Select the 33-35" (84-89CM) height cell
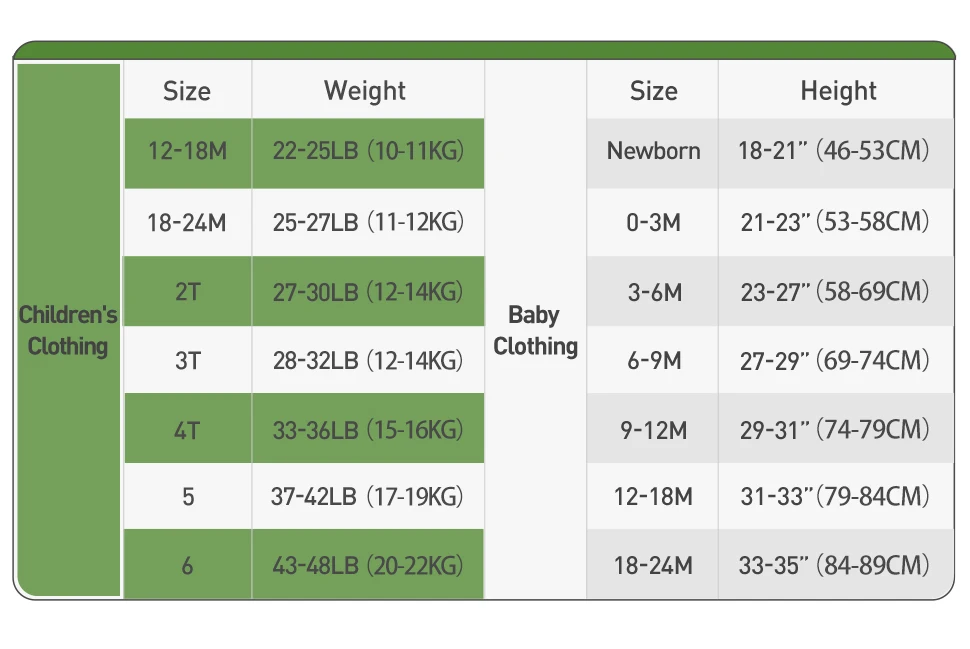The width and height of the screenshot is (970, 649). tap(834, 565)
